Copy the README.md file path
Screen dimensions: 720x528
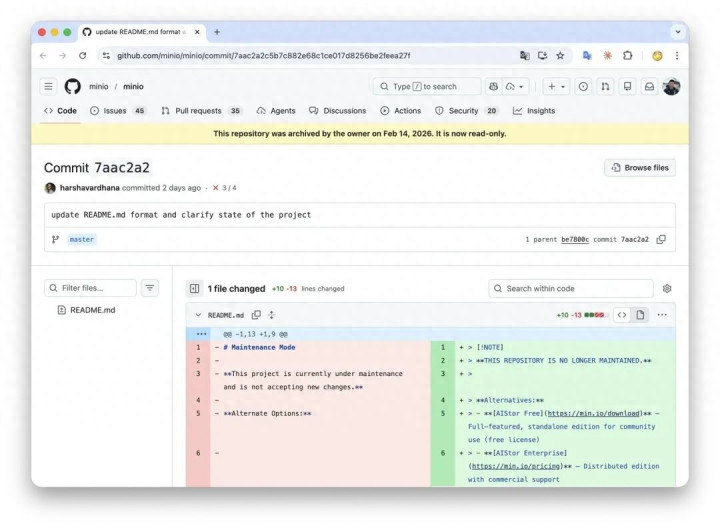(256, 315)
